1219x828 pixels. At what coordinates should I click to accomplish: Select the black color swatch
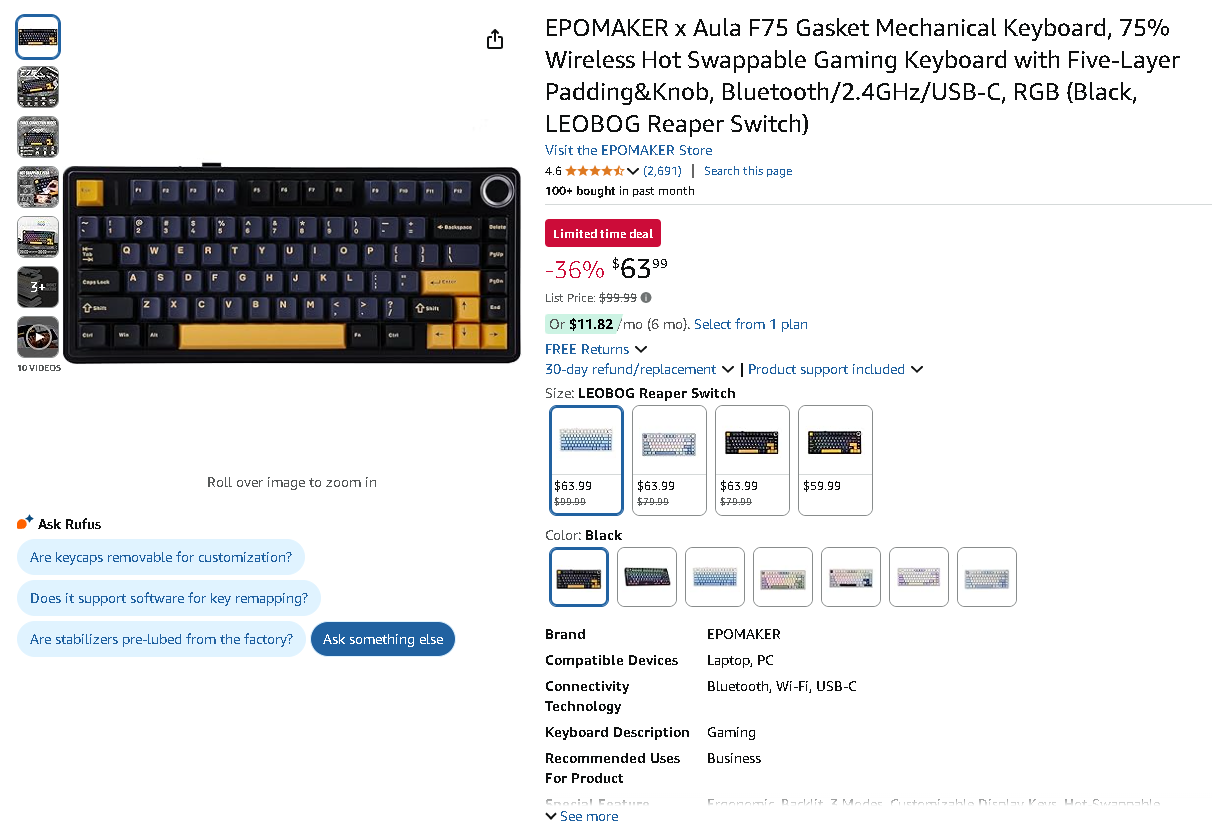(x=578, y=577)
